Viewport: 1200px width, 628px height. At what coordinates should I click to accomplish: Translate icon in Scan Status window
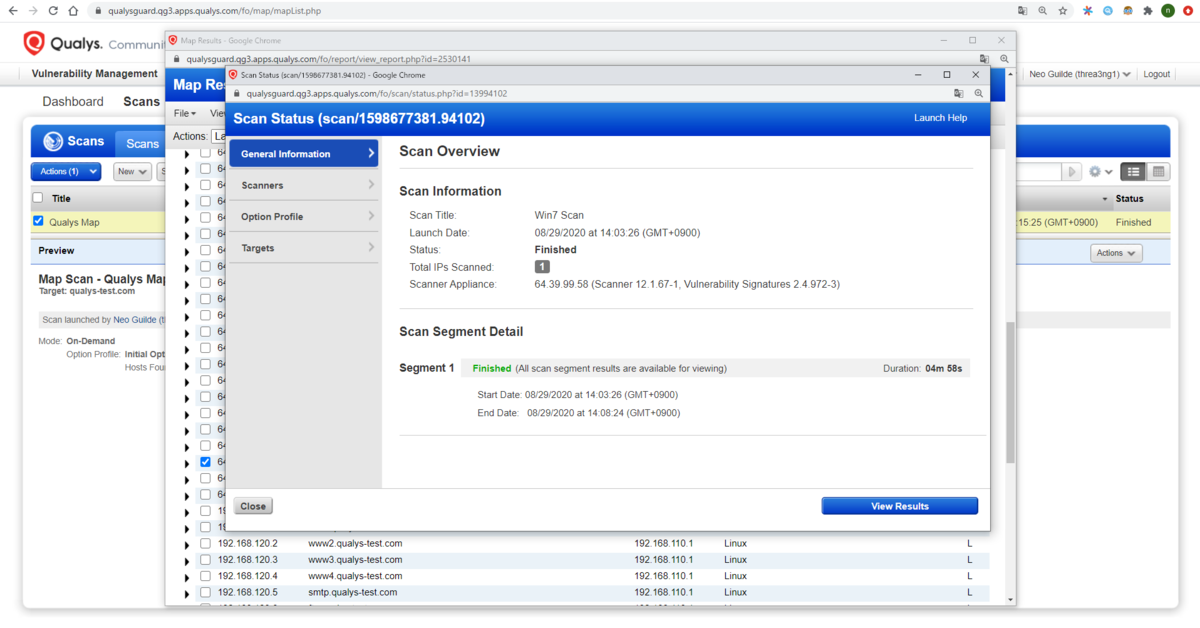(x=959, y=93)
